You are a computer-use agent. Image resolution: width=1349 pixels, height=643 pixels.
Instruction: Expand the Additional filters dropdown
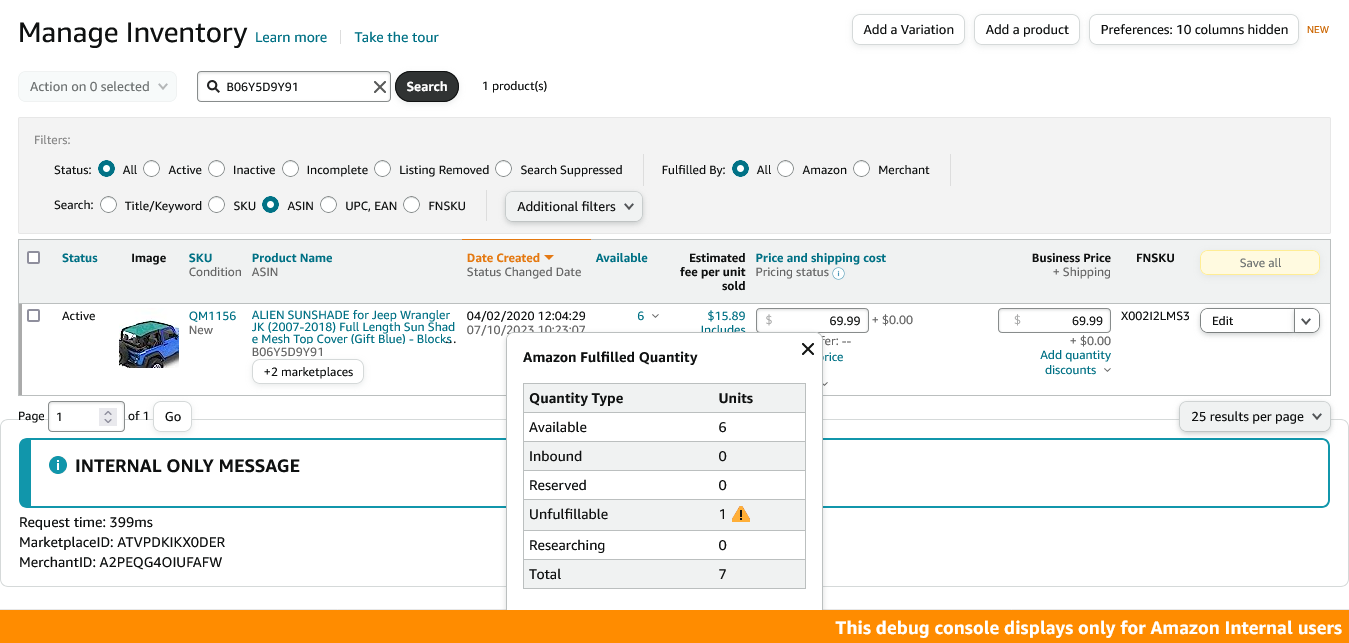click(575, 206)
